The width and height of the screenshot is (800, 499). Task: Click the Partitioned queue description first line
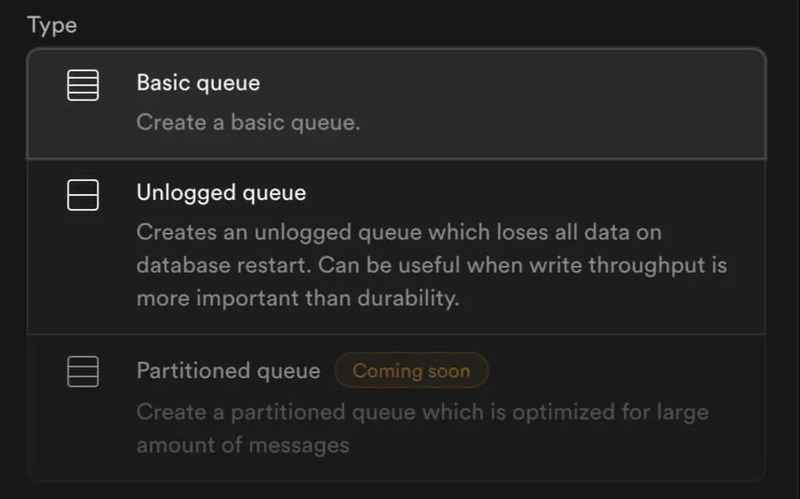click(x=423, y=411)
